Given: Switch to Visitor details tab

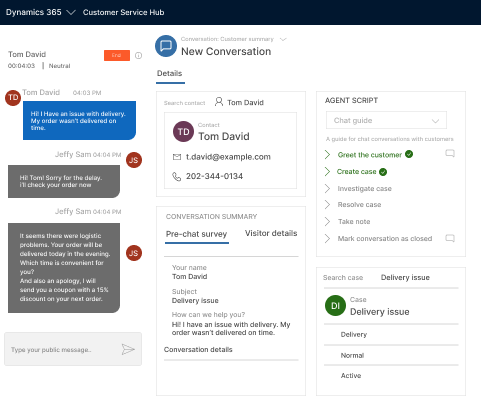Looking at the screenshot, I should point(271,233).
